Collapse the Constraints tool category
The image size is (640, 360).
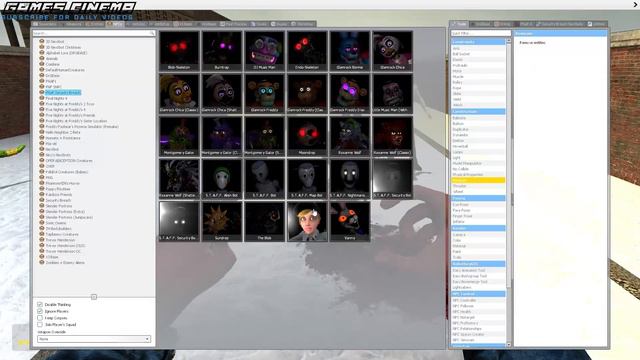click(478, 42)
